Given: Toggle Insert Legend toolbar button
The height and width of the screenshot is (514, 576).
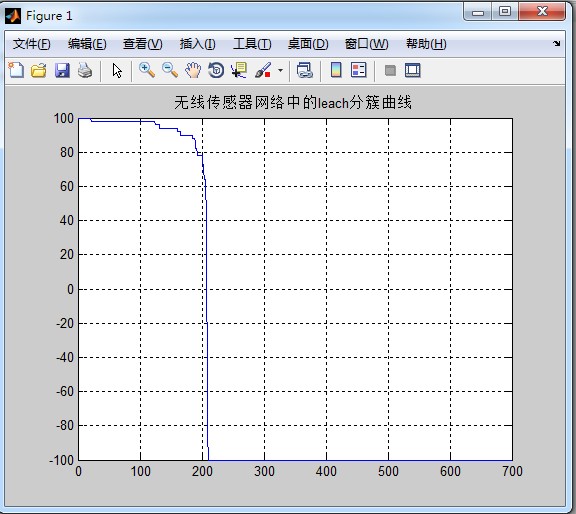Looking at the screenshot, I should pyautogui.click(x=359, y=70).
